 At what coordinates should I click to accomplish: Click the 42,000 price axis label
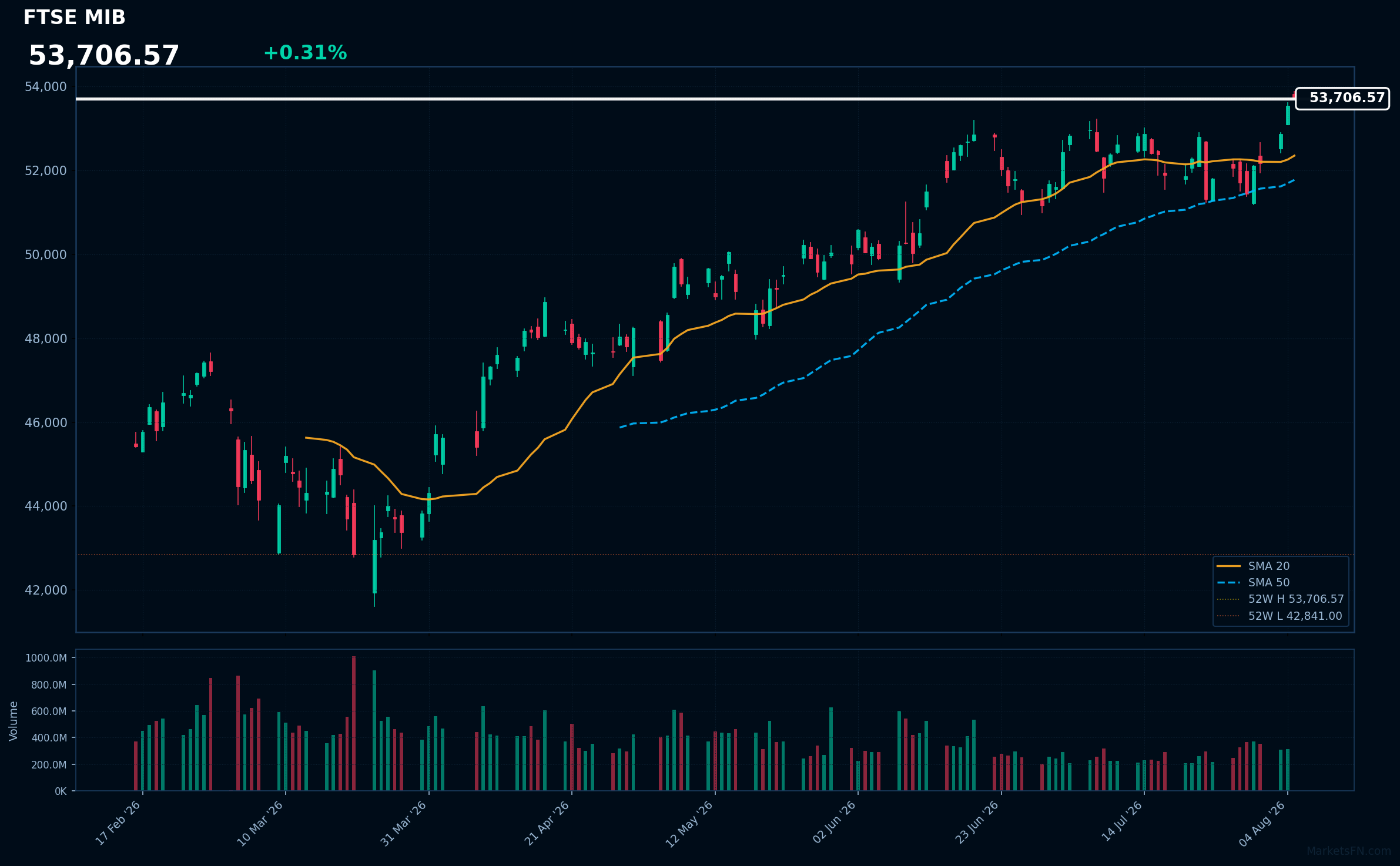(46, 590)
